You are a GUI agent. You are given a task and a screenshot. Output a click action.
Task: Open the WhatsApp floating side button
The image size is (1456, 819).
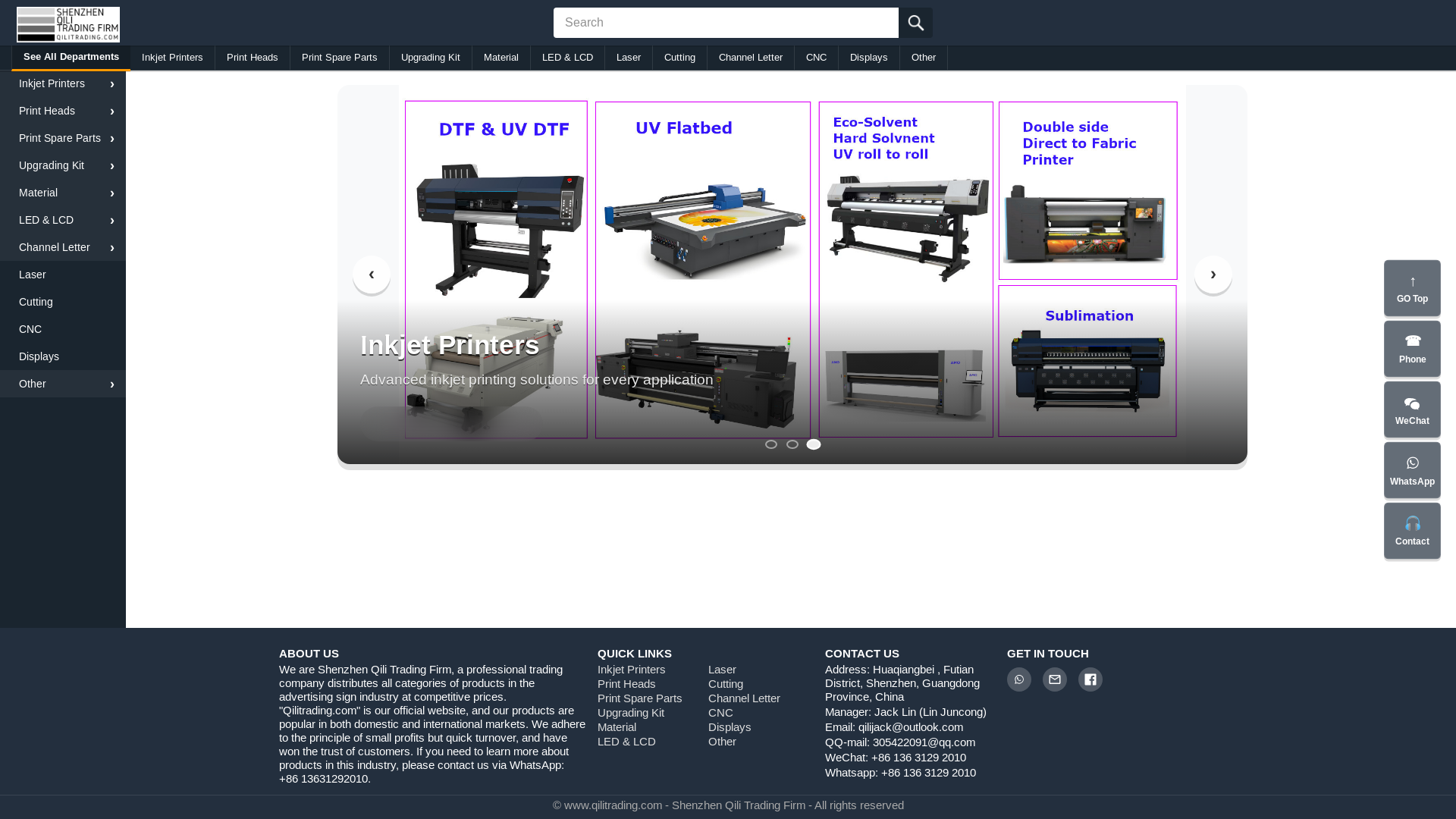[1412, 470]
